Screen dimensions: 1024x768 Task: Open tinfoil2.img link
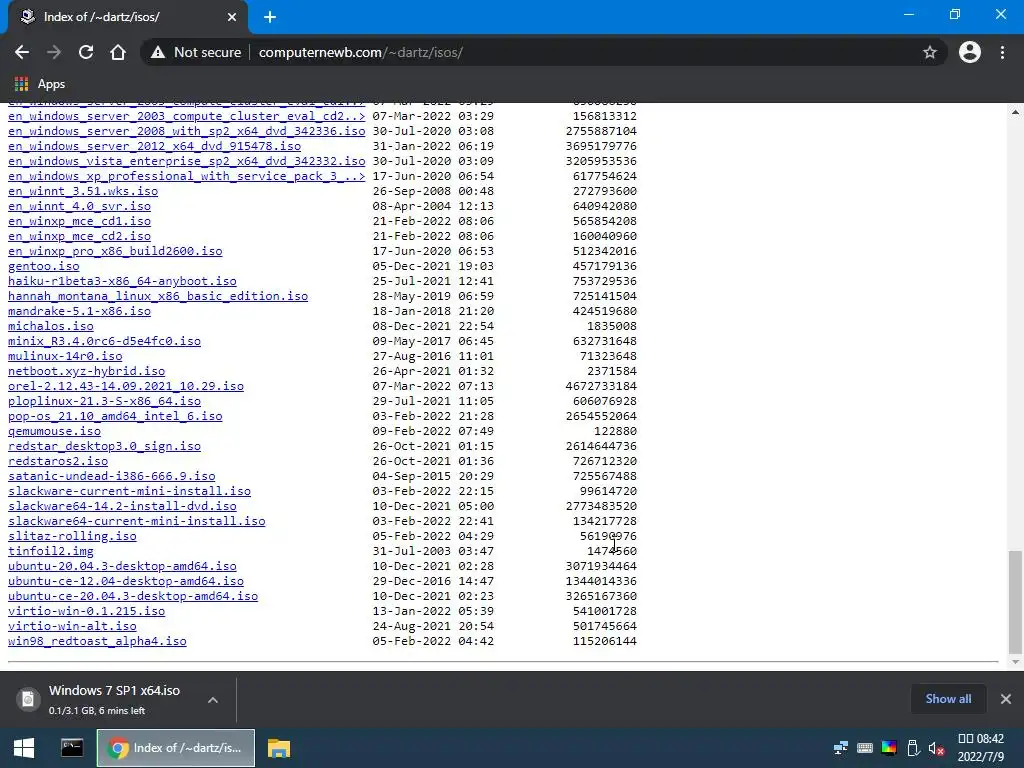tap(51, 551)
